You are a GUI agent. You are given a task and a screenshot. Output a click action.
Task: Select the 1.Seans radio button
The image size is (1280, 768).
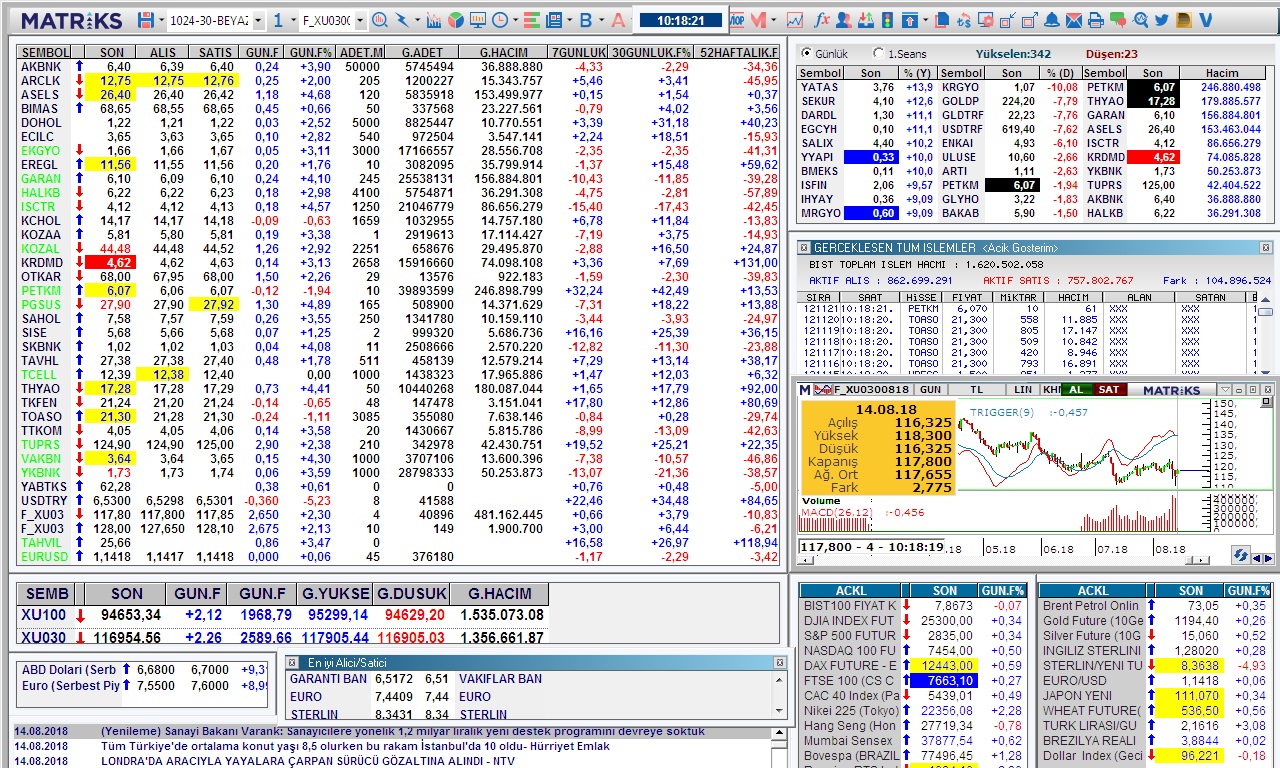coord(879,53)
